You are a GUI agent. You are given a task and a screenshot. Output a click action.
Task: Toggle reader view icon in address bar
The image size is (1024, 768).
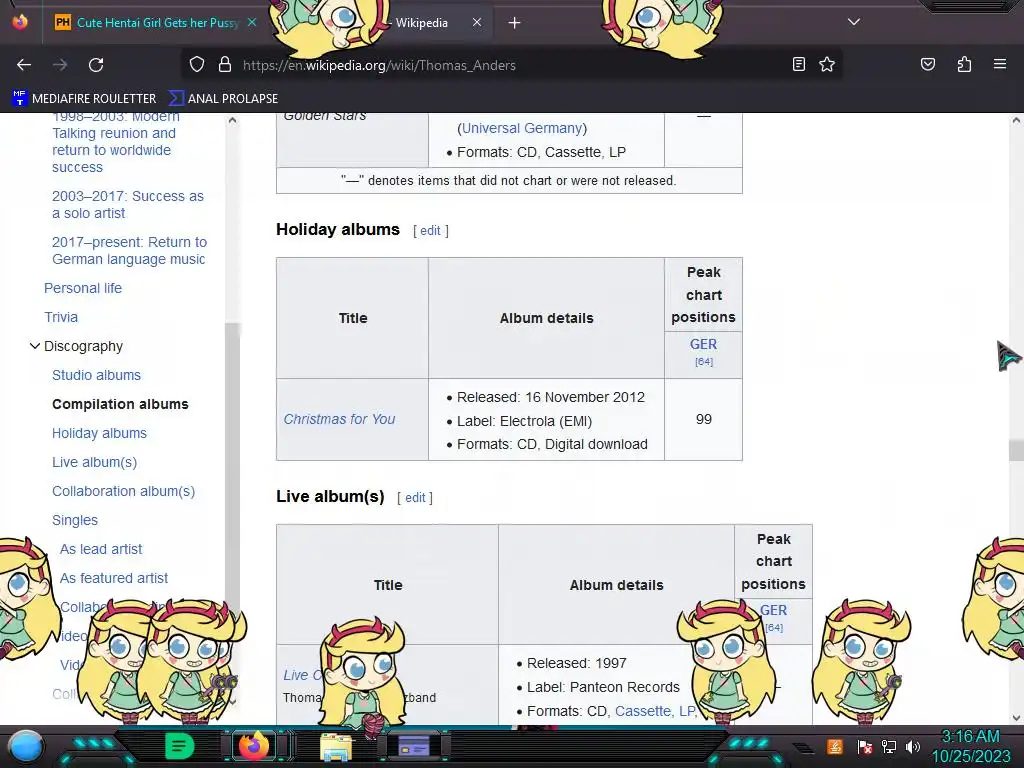coord(798,64)
